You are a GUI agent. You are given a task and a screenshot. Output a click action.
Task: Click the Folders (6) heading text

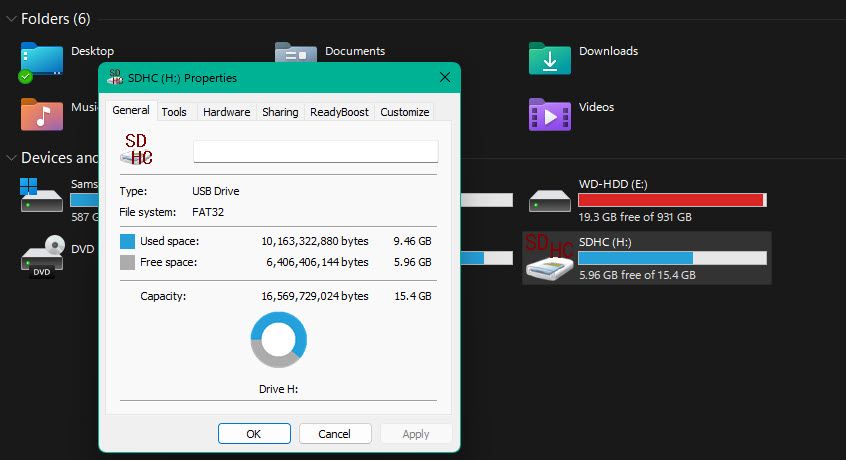(56, 19)
